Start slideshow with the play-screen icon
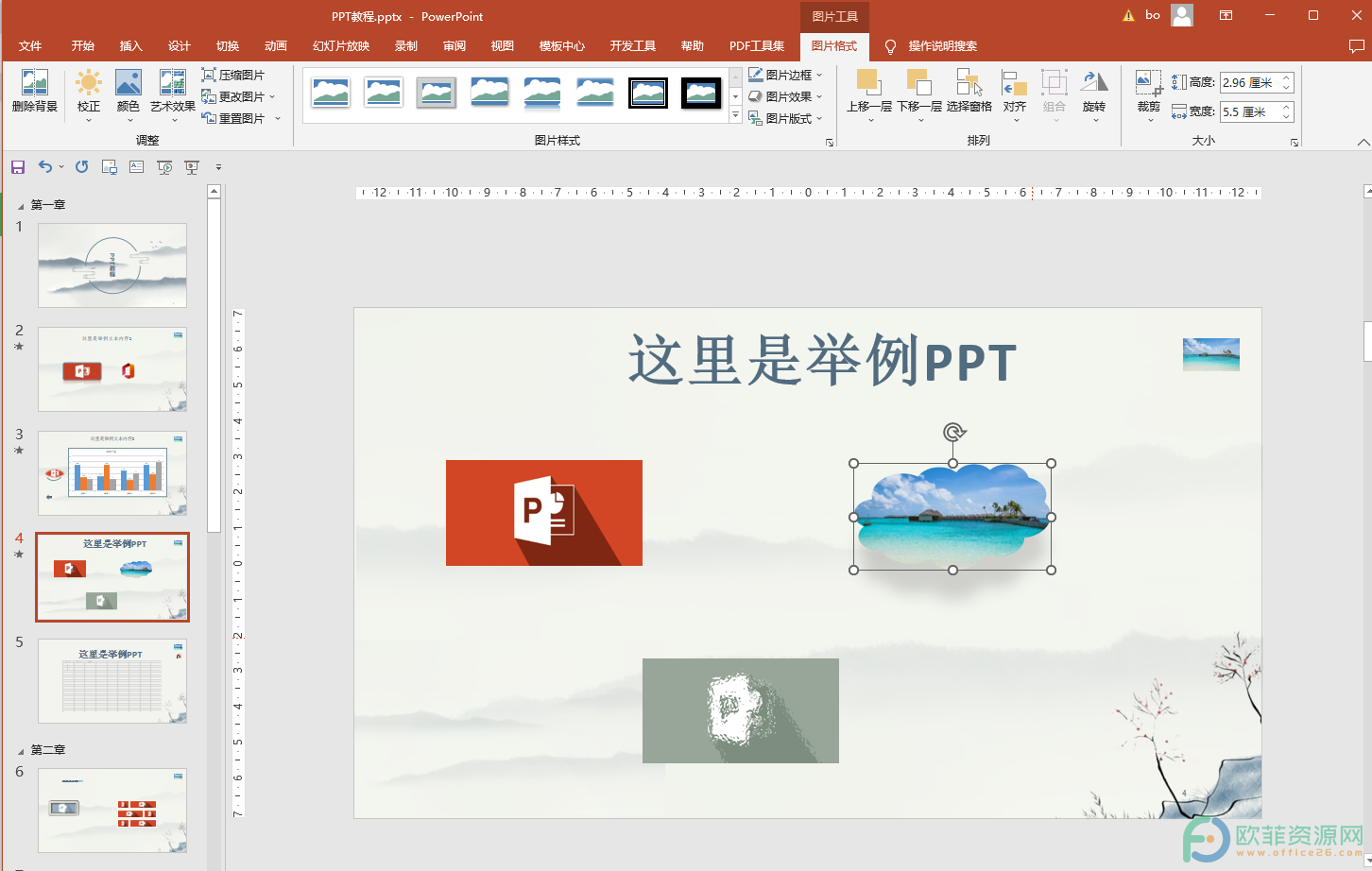 (164, 167)
